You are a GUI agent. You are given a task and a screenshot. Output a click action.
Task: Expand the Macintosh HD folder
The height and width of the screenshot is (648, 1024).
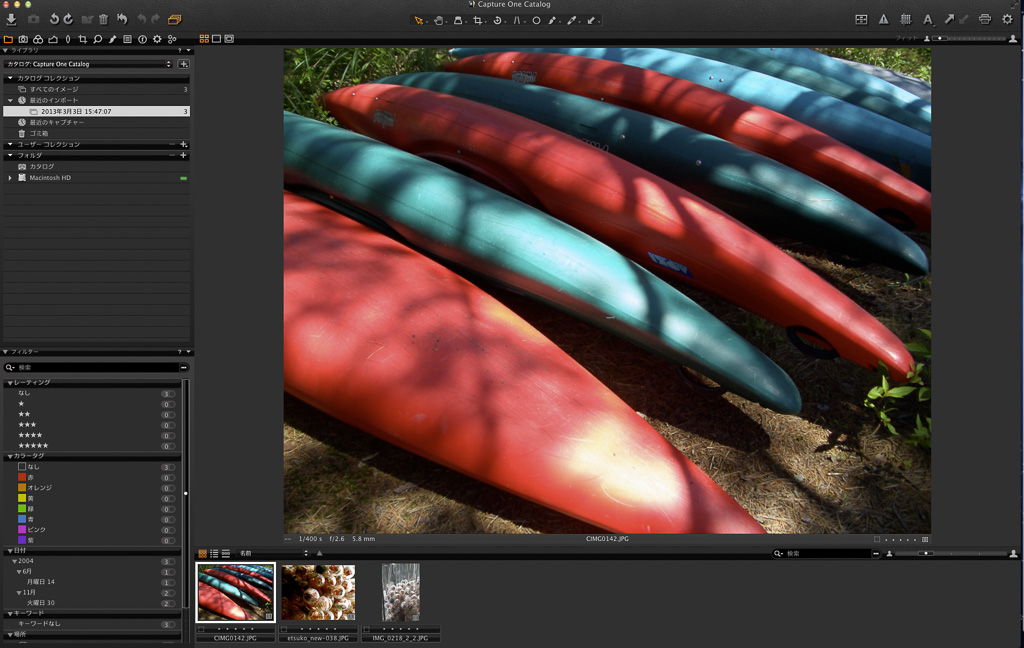pyautogui.click(x=10, y=178)
